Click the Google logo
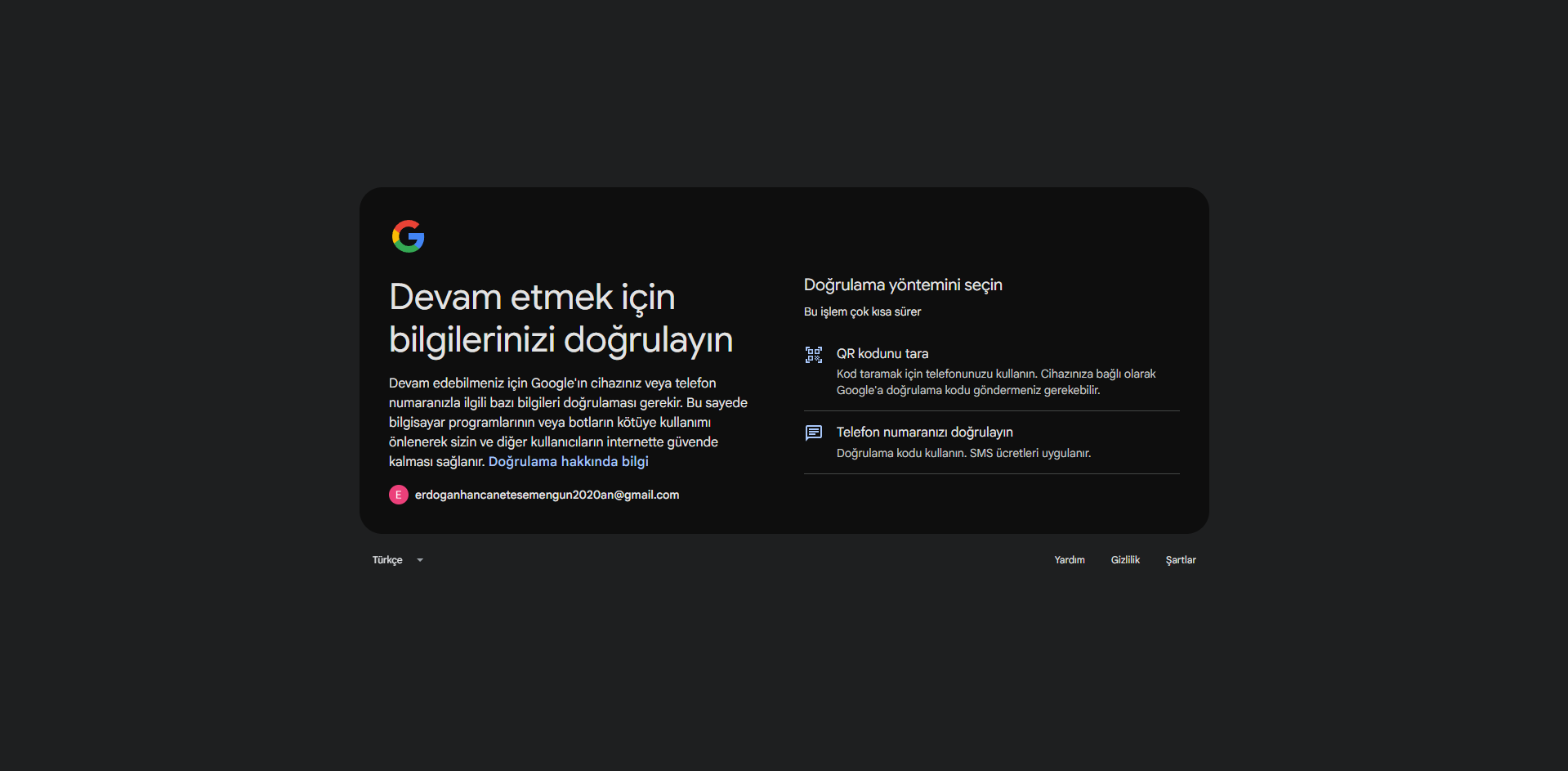Screen dimensions: 1568x771 [x=408, y=236]
